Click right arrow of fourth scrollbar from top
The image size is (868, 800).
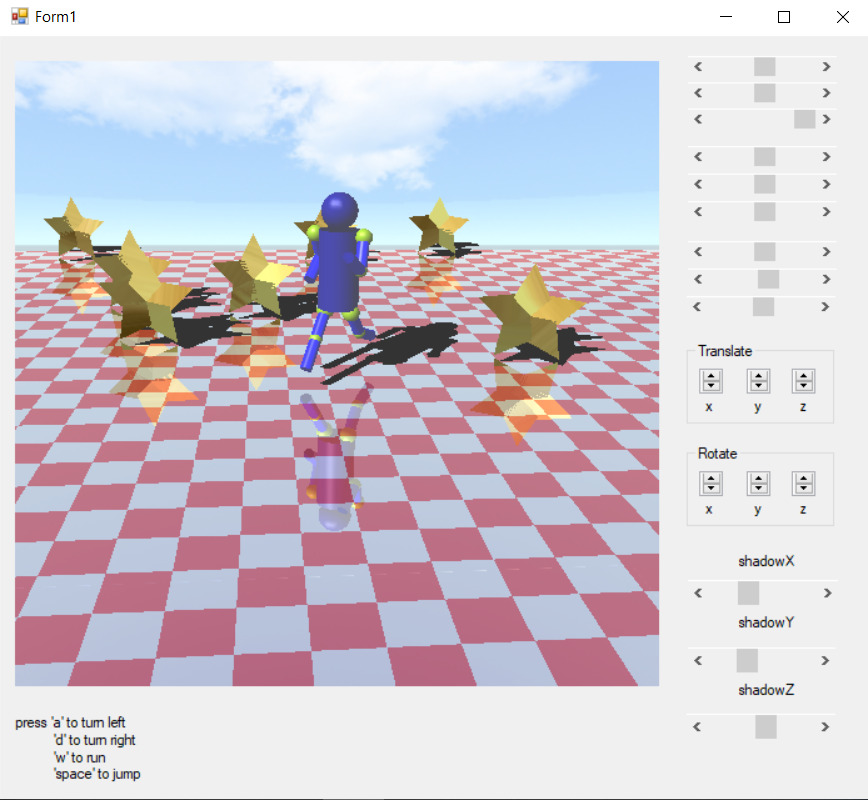tap(826, 157)
